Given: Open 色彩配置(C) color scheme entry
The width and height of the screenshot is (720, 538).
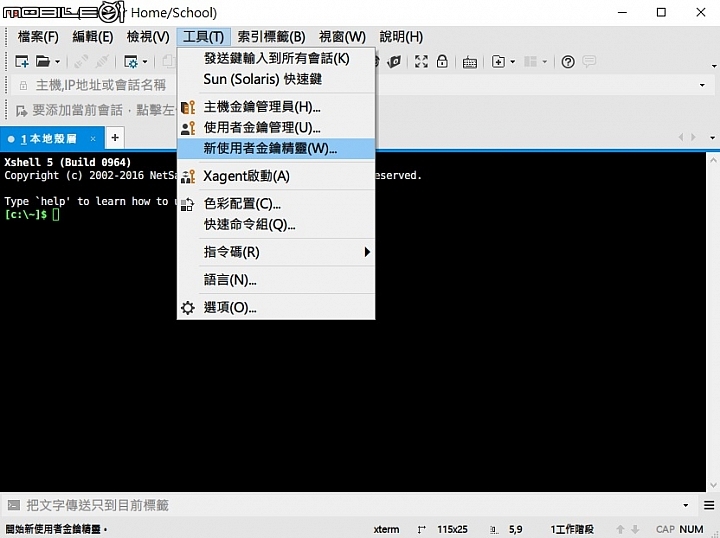Looking at the screenshot, I should [276, 204].
